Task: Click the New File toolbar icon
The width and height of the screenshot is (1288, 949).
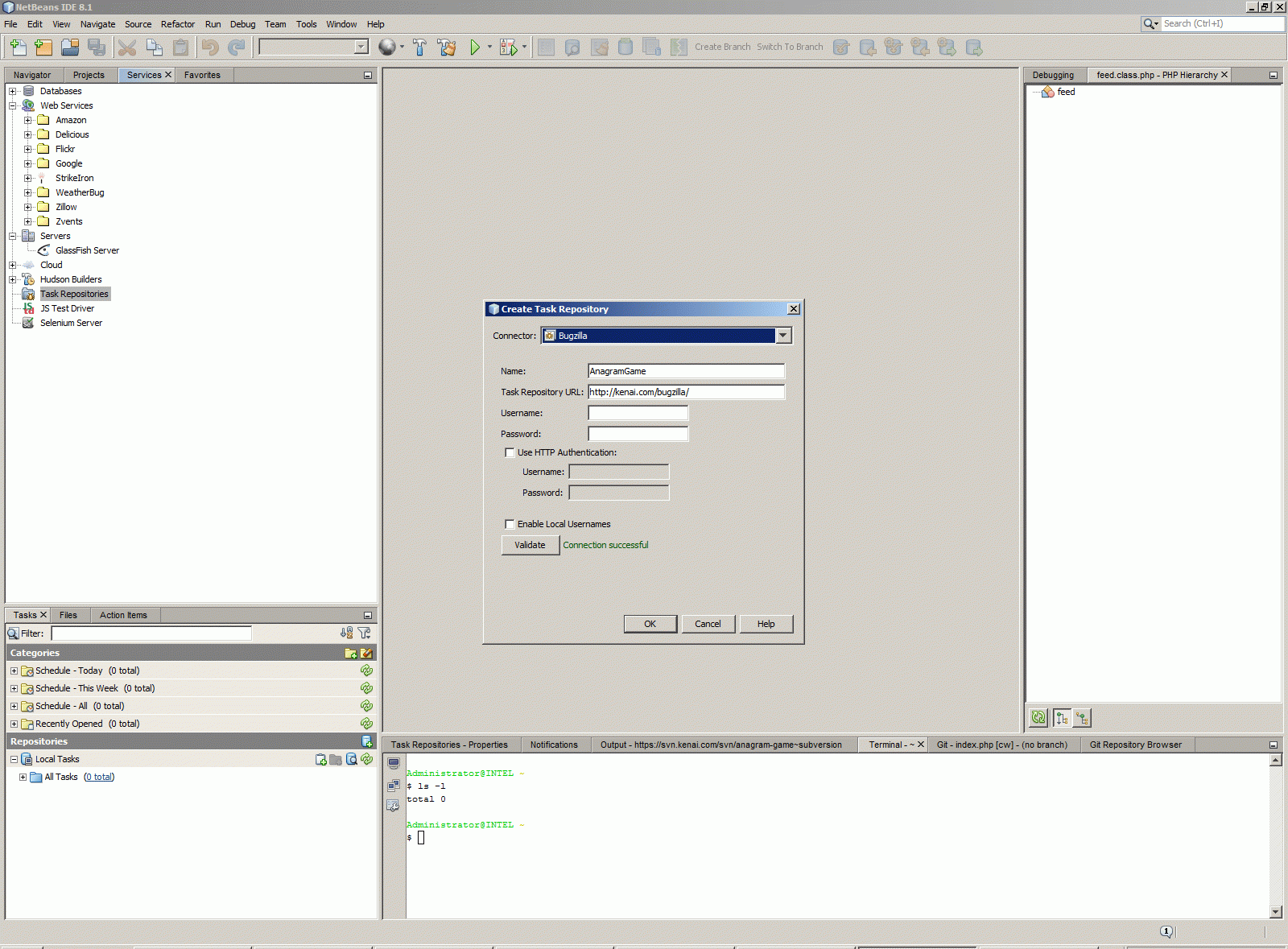Action: coord(18,47)
